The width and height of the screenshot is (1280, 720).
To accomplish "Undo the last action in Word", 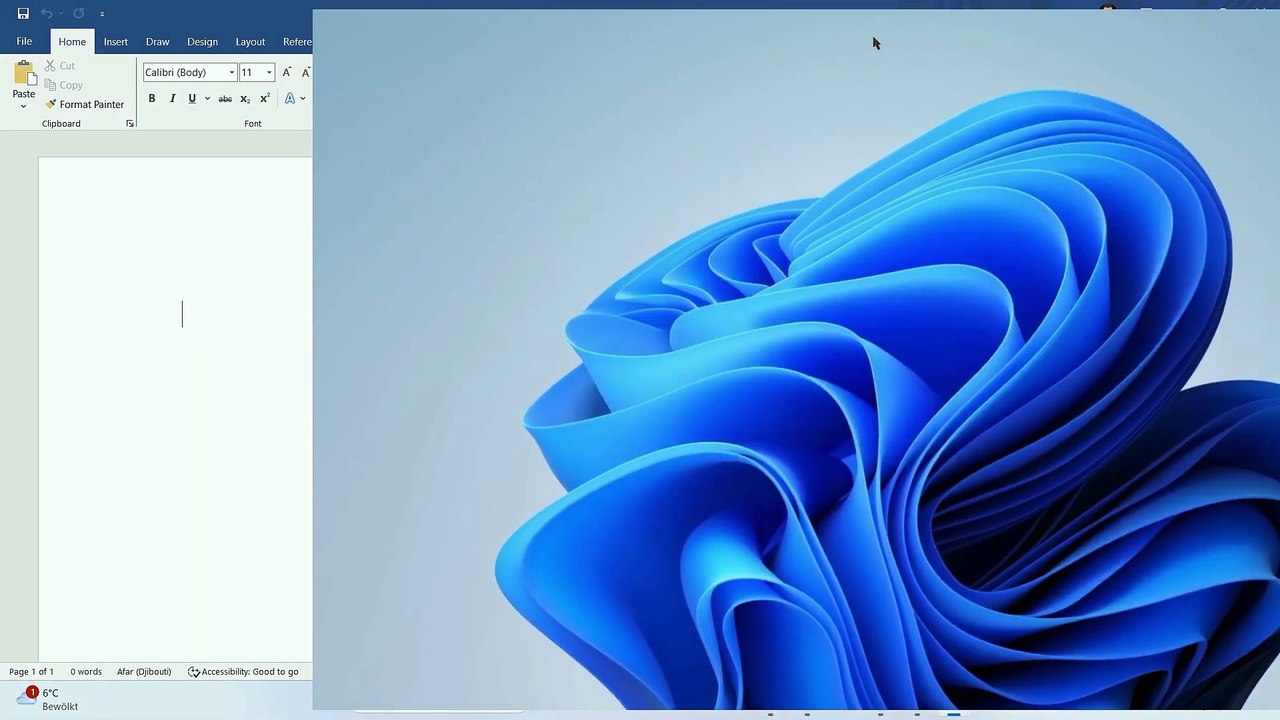I will (46, 14).
